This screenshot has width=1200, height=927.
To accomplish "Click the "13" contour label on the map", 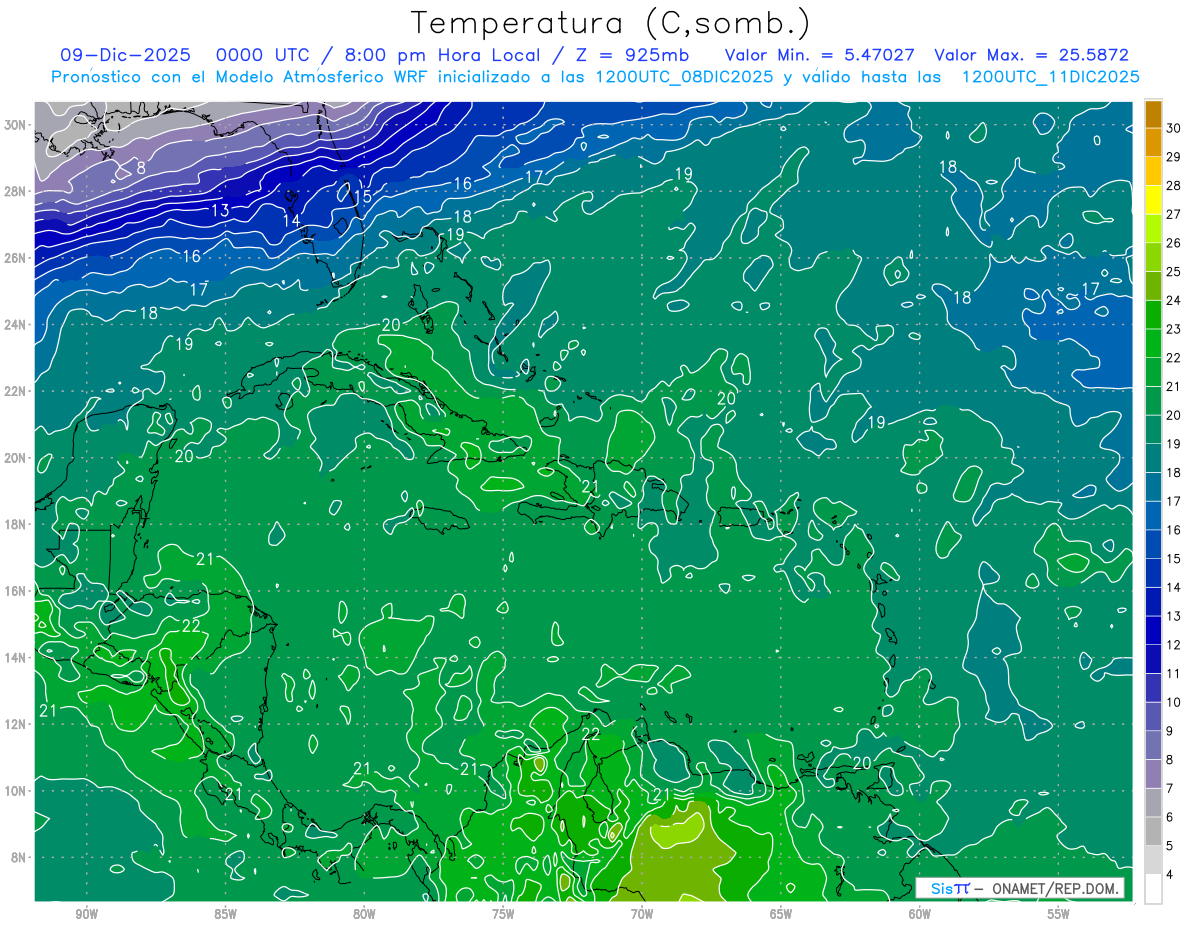I will pos(221,210).
